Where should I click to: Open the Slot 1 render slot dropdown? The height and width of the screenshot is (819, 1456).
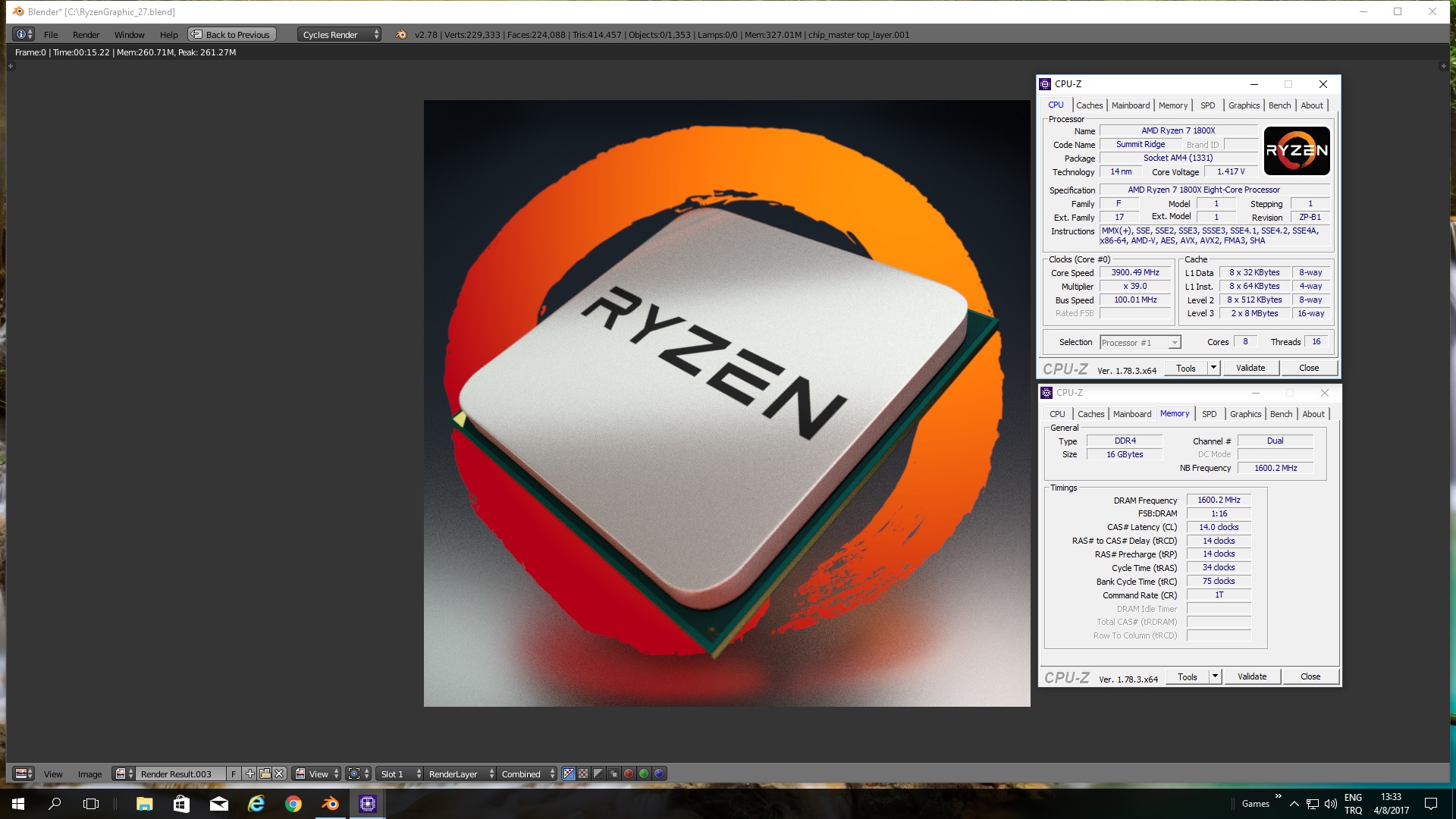[x=400, y=773]
